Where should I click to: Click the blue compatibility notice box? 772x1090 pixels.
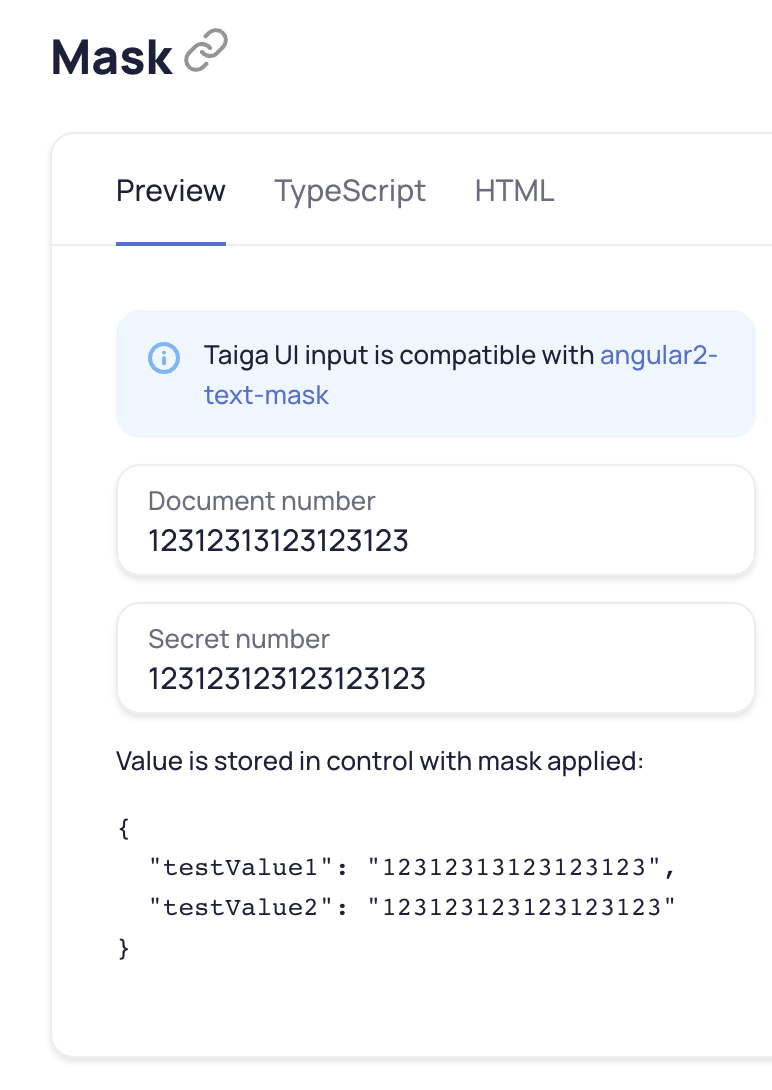436,373
